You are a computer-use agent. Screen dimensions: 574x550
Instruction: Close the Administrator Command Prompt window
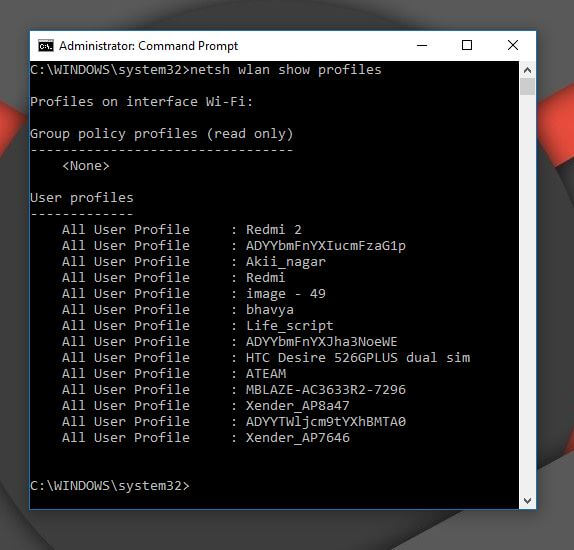[x=513, y=46]
